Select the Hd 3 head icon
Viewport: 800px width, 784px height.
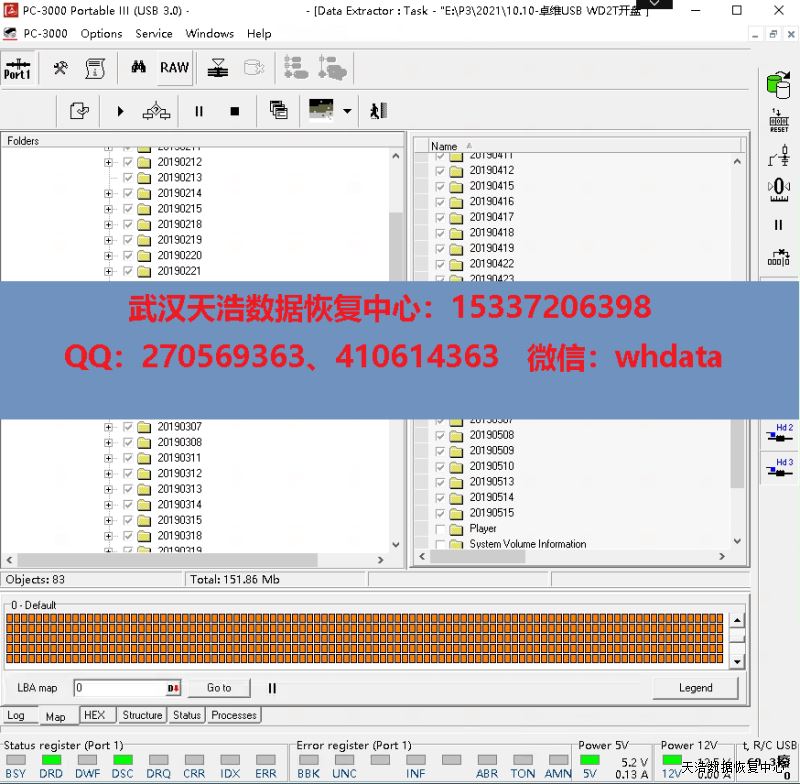pos(778,468)
